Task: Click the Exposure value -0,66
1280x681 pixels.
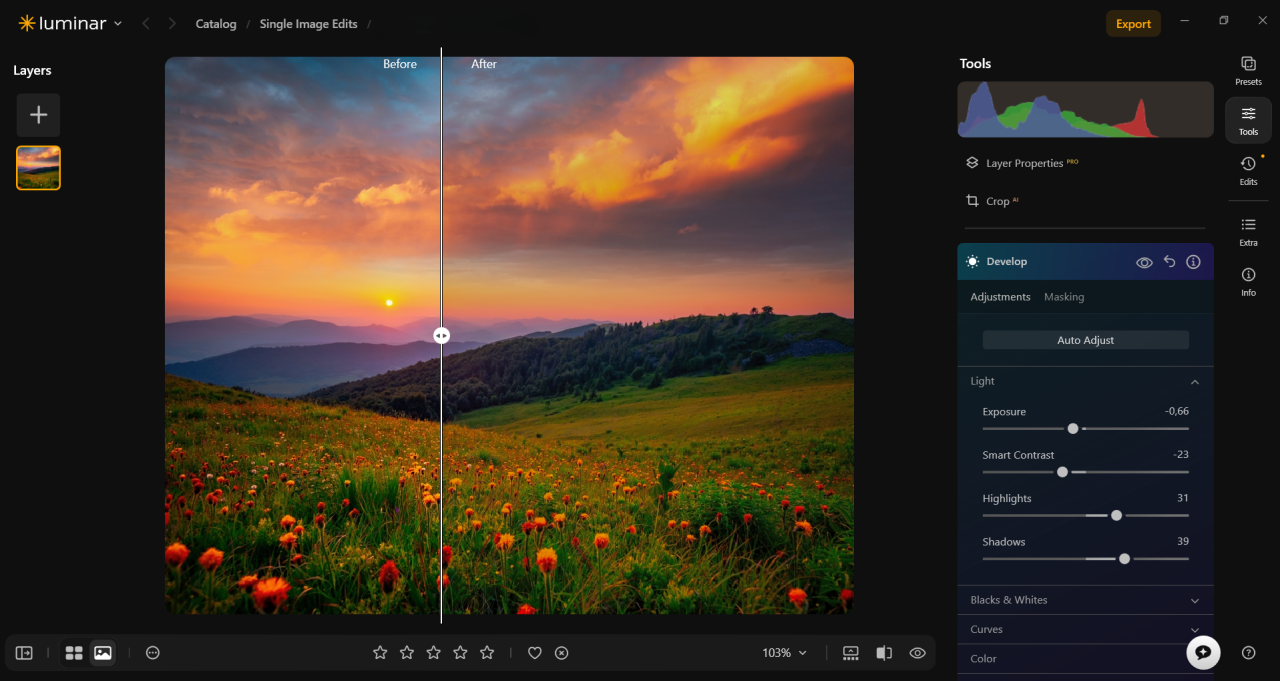Action: (x=1176, y=411)
